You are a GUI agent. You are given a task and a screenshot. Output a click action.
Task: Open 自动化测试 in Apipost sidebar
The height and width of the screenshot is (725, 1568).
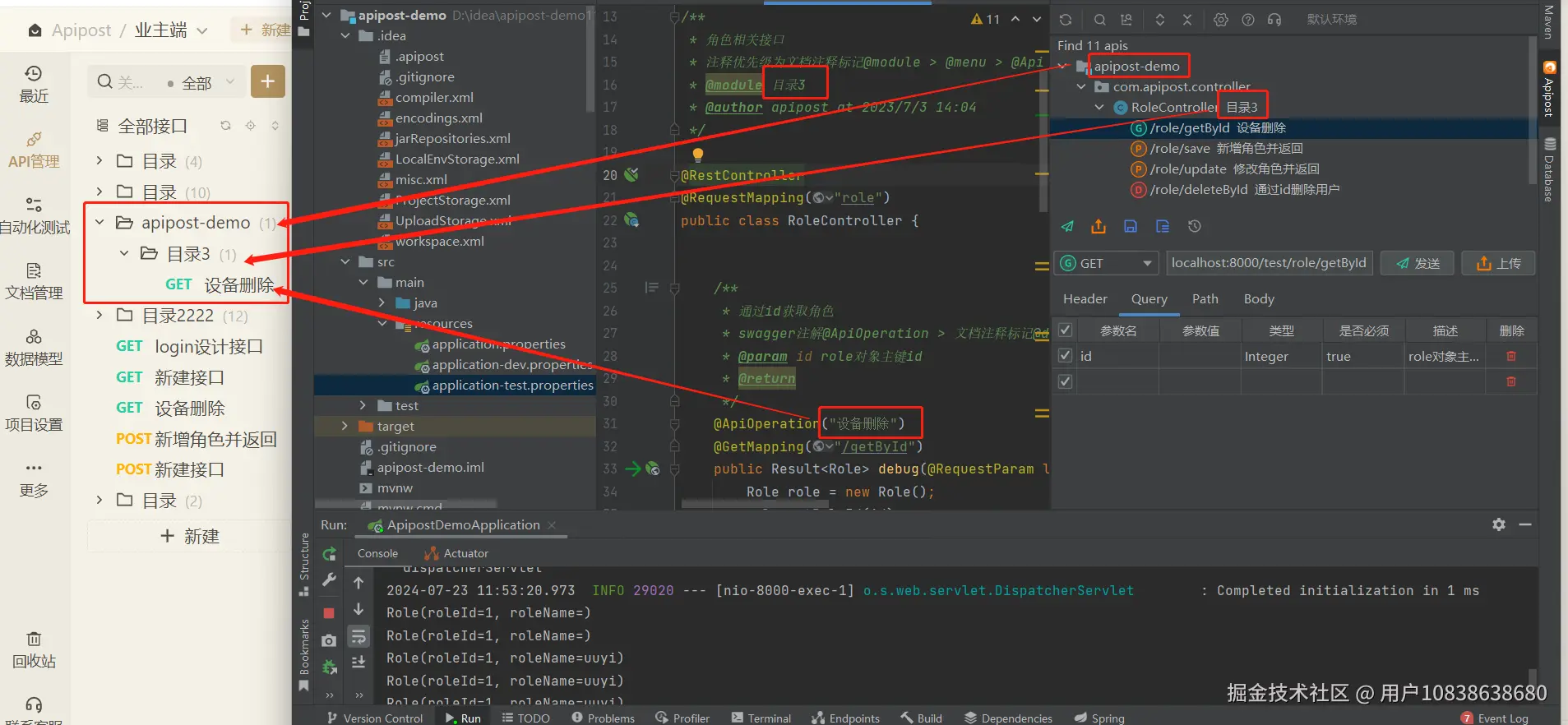click(34, 216)
